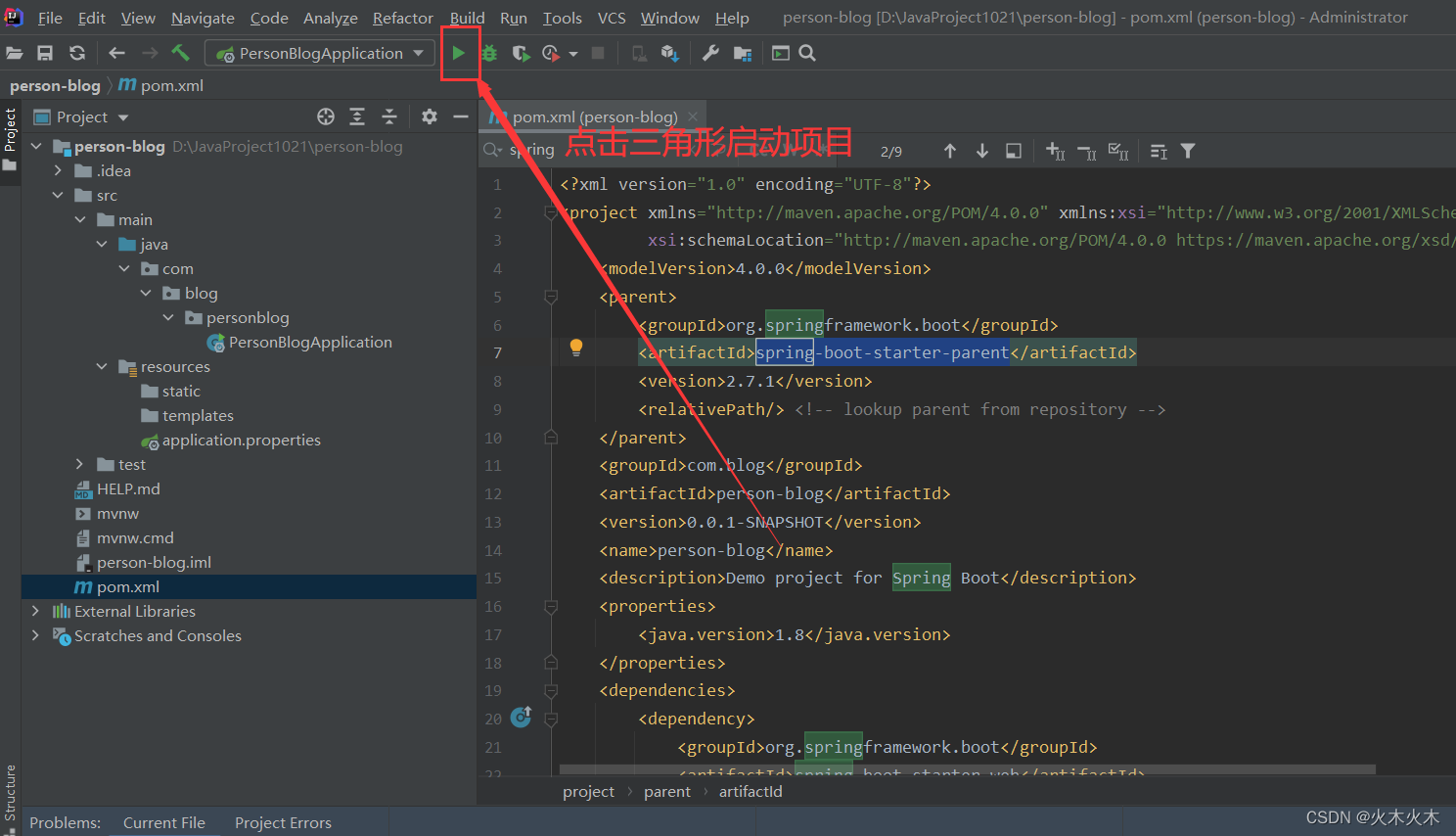
Task: Switch to Project Errors tab
Action: pyautogui.click(x=283, y=822)
